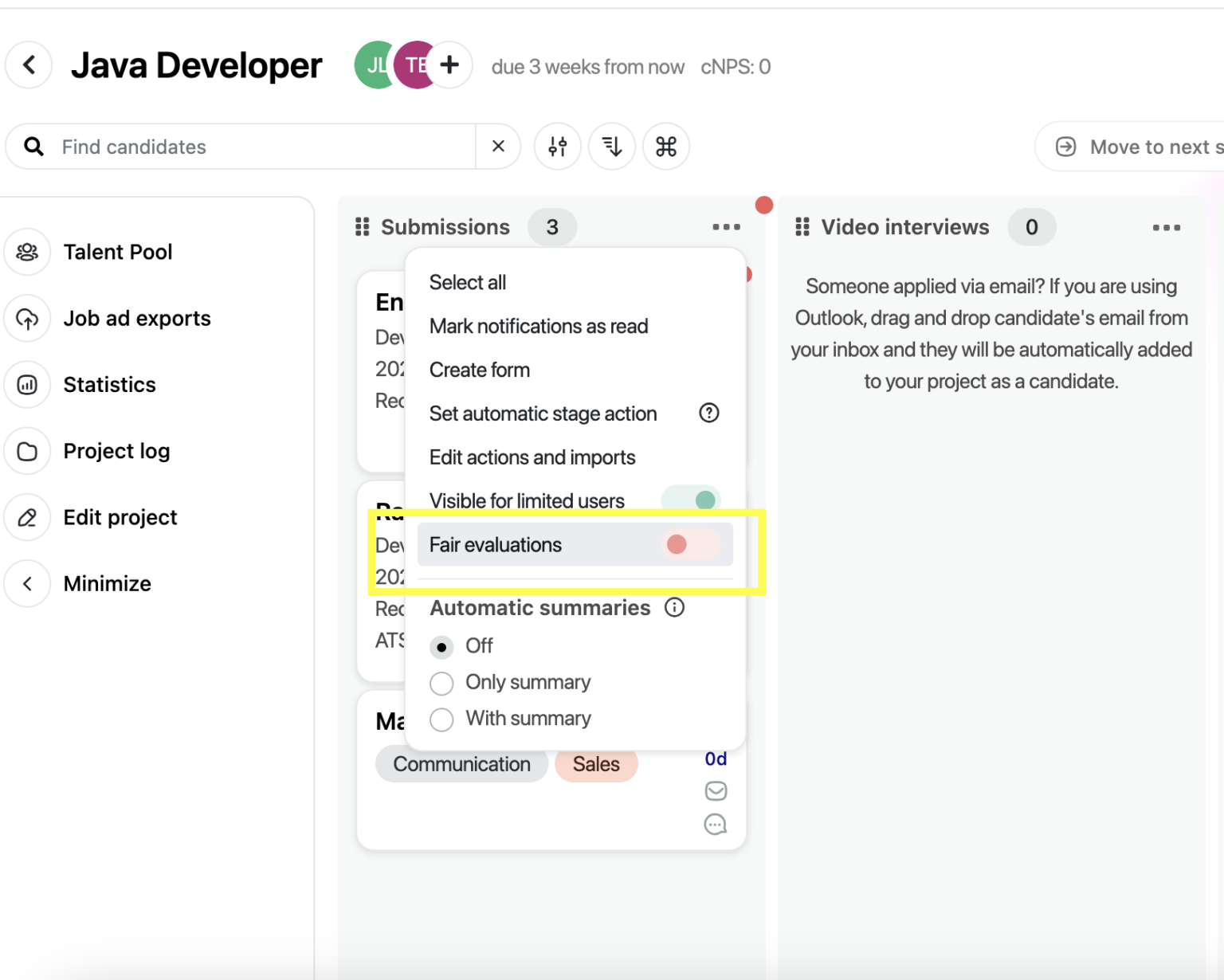Viewport: 1224px width, 980px height.
Task: Close the Submissions three-dot menu
Action: (726, 228)
